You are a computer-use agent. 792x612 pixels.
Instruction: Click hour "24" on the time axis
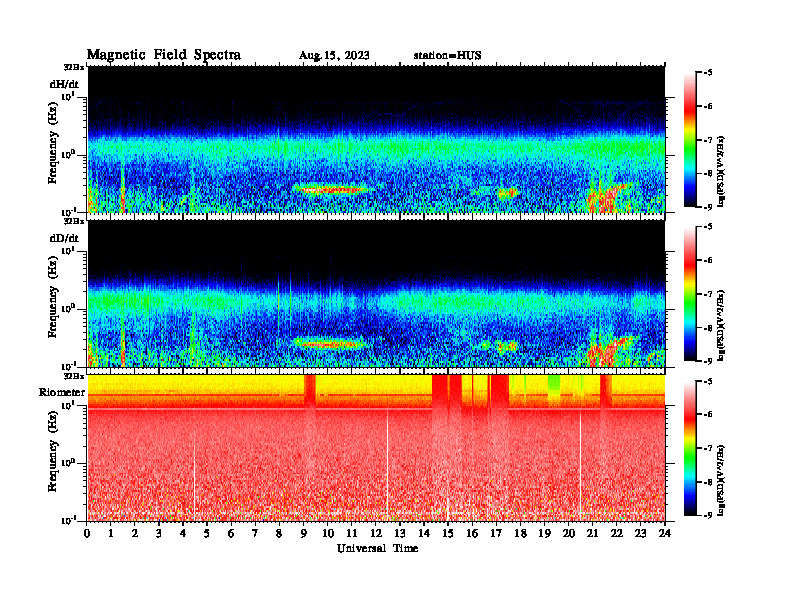click(x=665, y=533)
